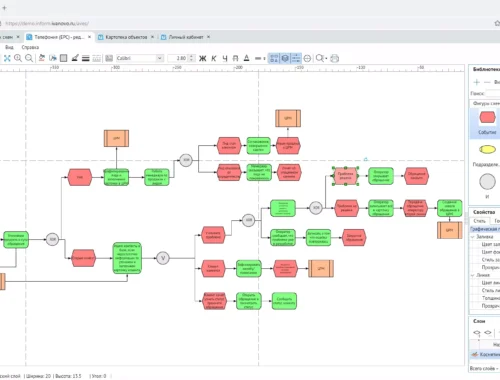Select the yellow Подразделение ellipse shape
This screenshot has width=500, height=380.
[487, 149]
